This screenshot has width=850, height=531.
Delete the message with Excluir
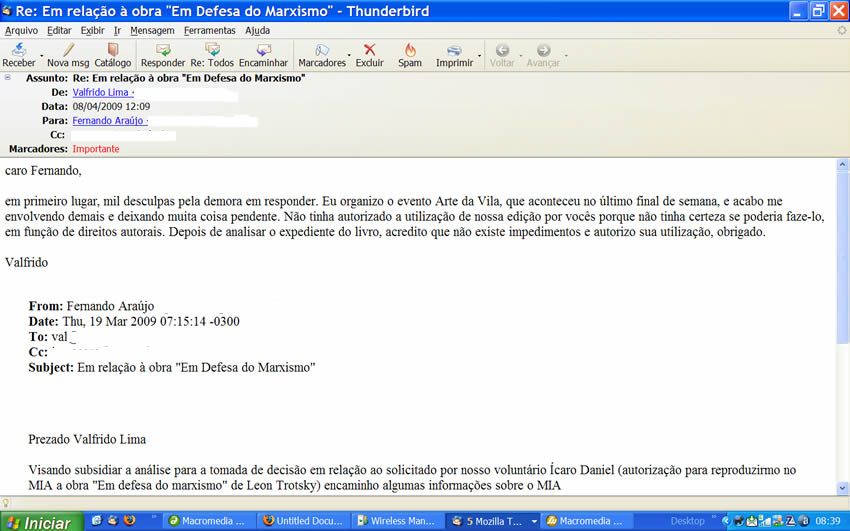pyautogui.click(x=369, y=51)
